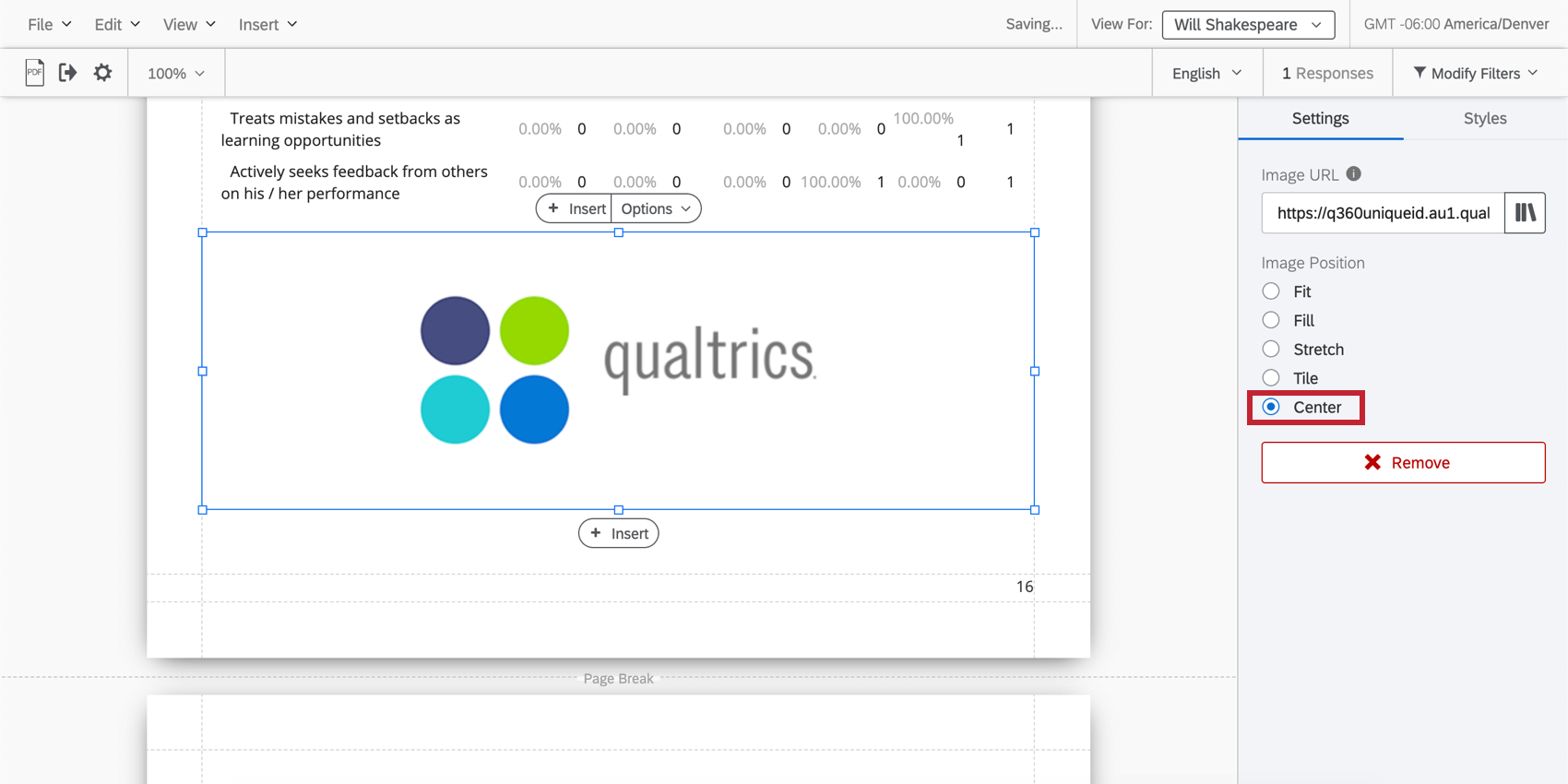Click the share/export arrow icon
This screenshot has height=784, width=1568.
pos(67,72)
